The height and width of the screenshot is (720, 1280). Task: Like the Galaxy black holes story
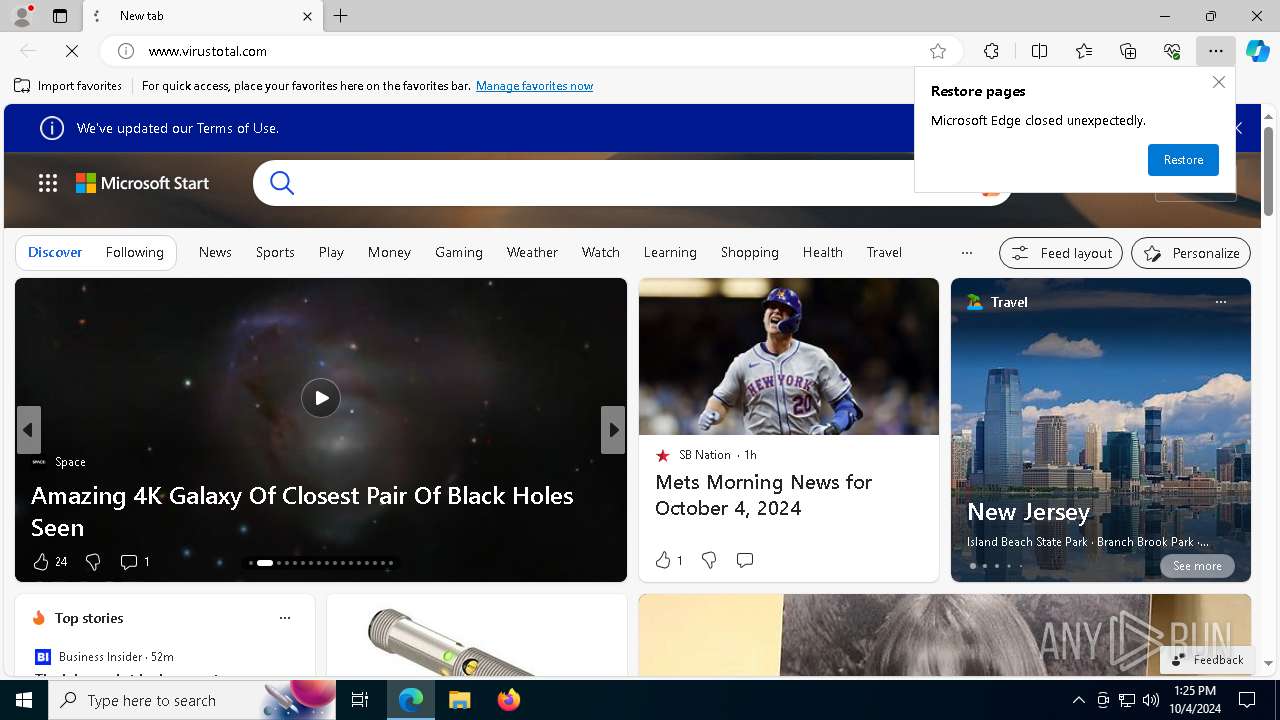[x=41, y=562]
